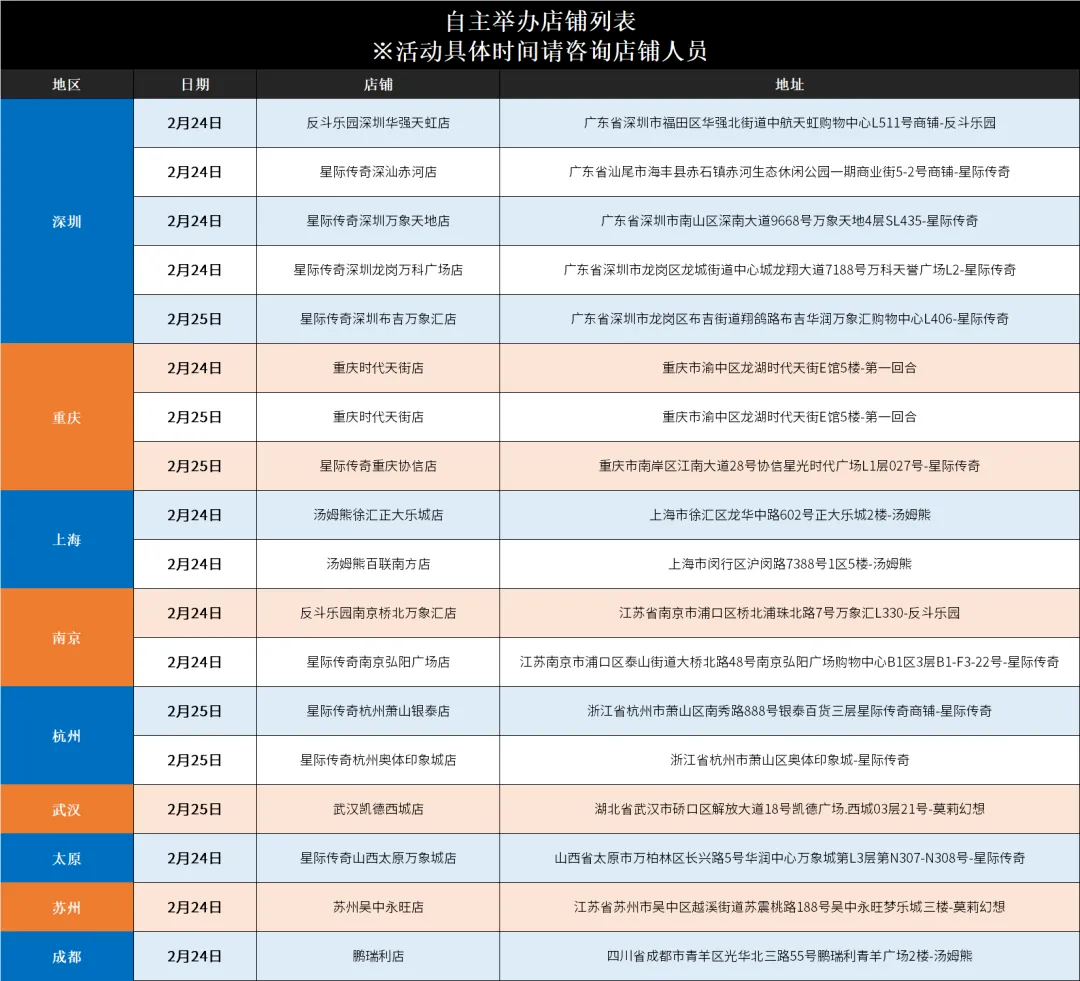Image resolution: width=1080 pixels, height=981 pixels.
Task: Select the 武汉 region cell
Action: pyautogui.click(x=66, y=809)
